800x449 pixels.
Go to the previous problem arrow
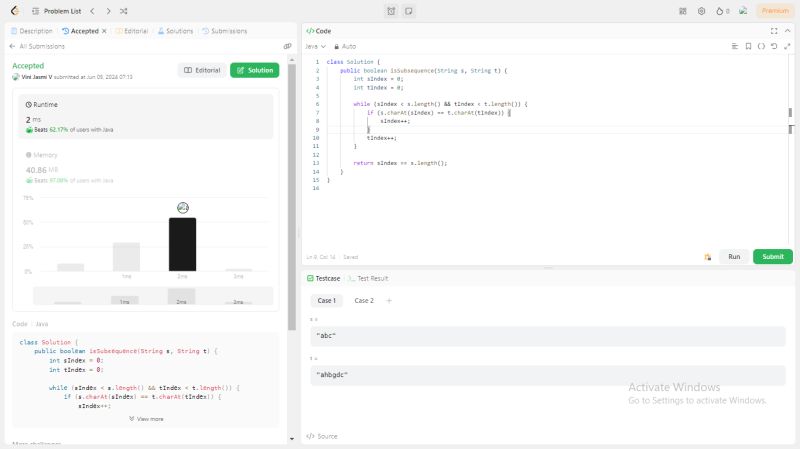[x=92, y=11]
